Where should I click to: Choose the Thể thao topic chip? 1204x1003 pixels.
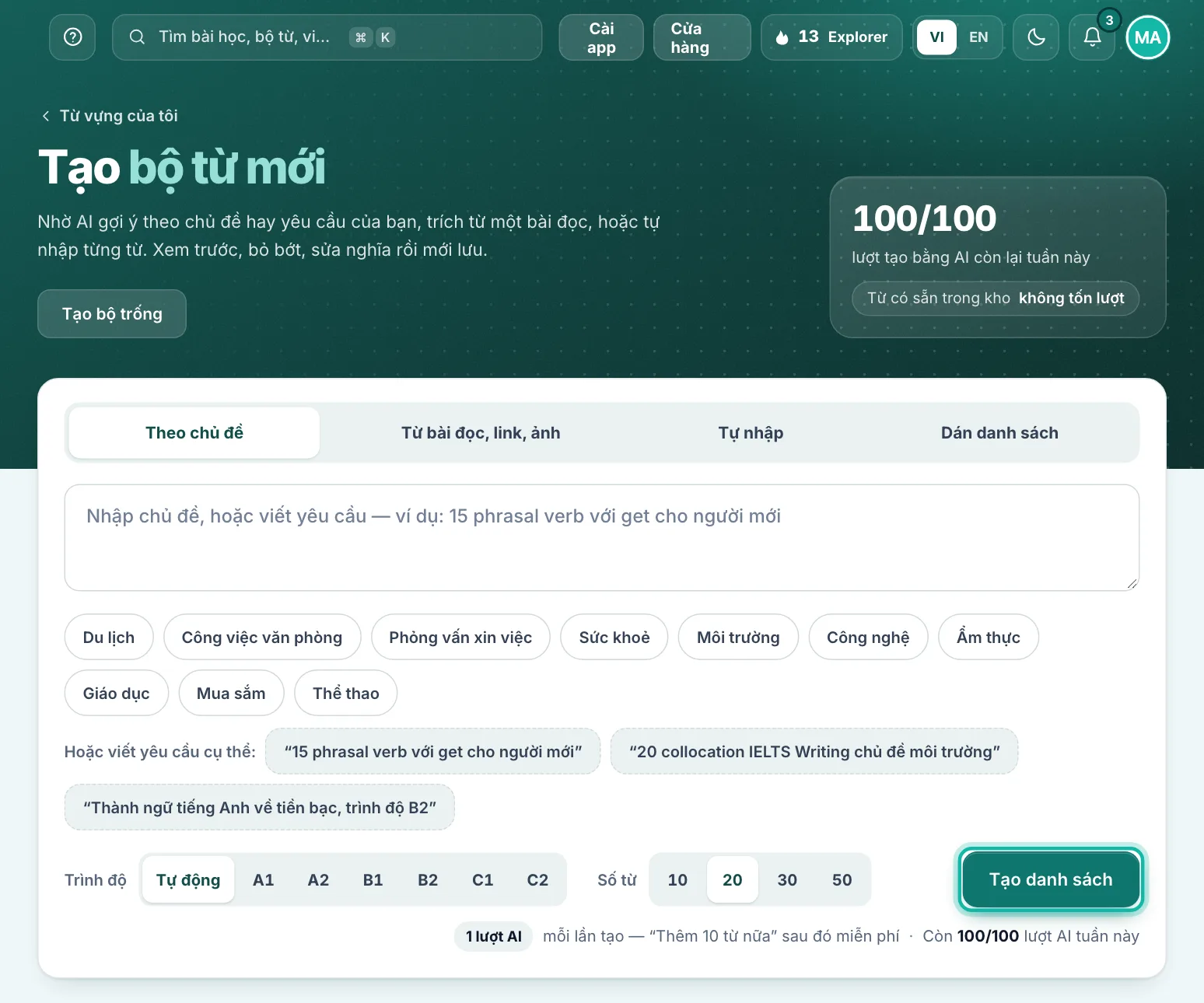pos(346,694)
